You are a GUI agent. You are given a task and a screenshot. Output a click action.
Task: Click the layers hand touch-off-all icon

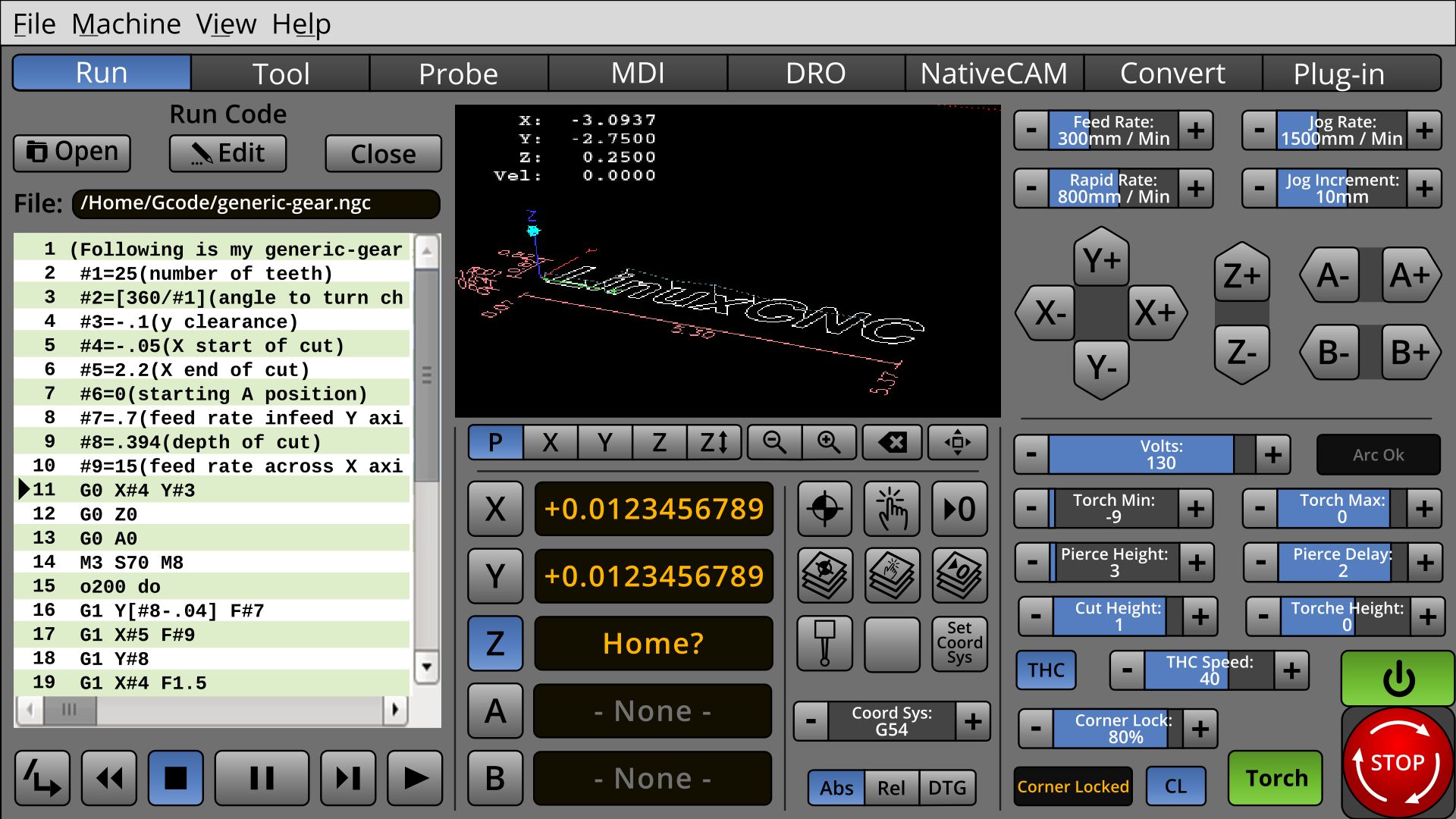click(x=892, y=576)
